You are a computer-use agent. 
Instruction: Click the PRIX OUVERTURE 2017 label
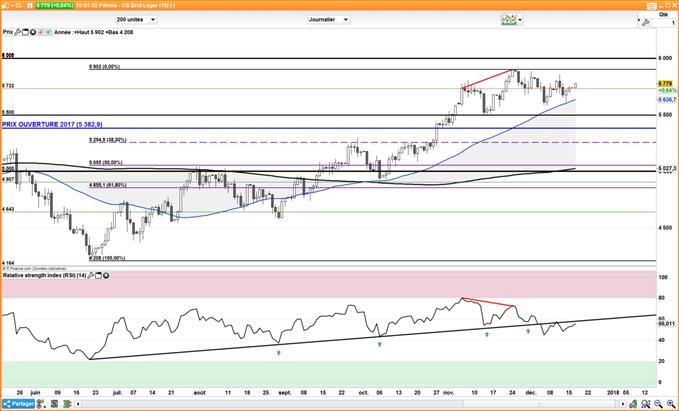(52, 124)
